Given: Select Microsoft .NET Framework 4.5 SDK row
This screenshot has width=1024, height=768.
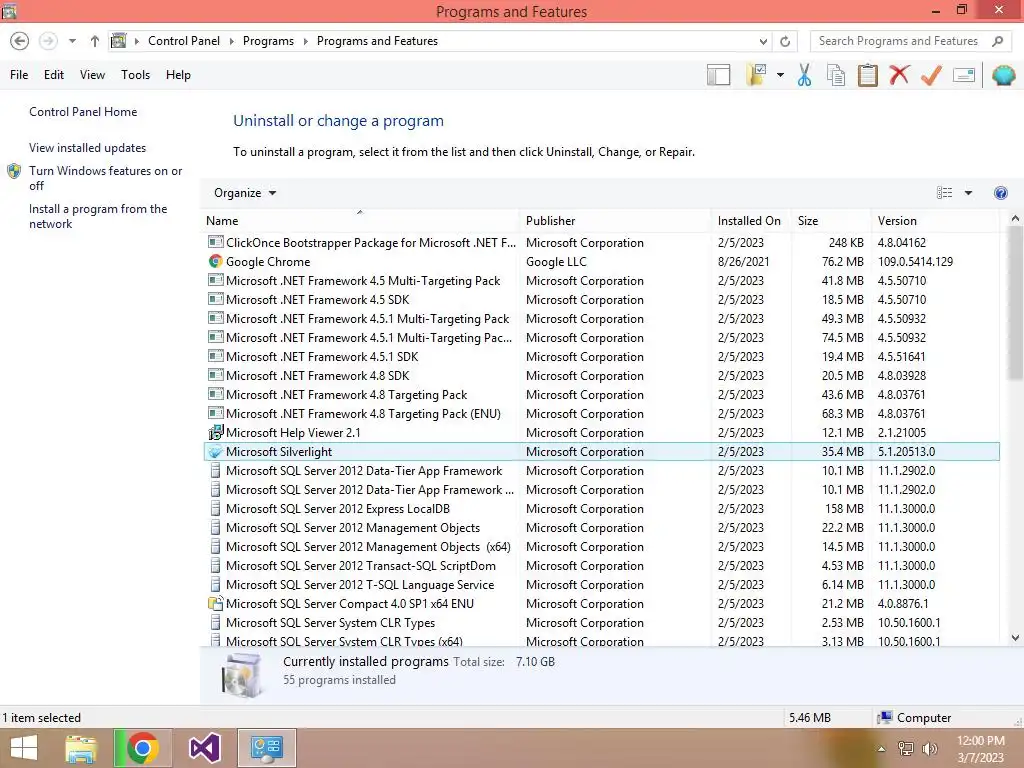Looking at the screenshot, I should click(x=601, y=300).
